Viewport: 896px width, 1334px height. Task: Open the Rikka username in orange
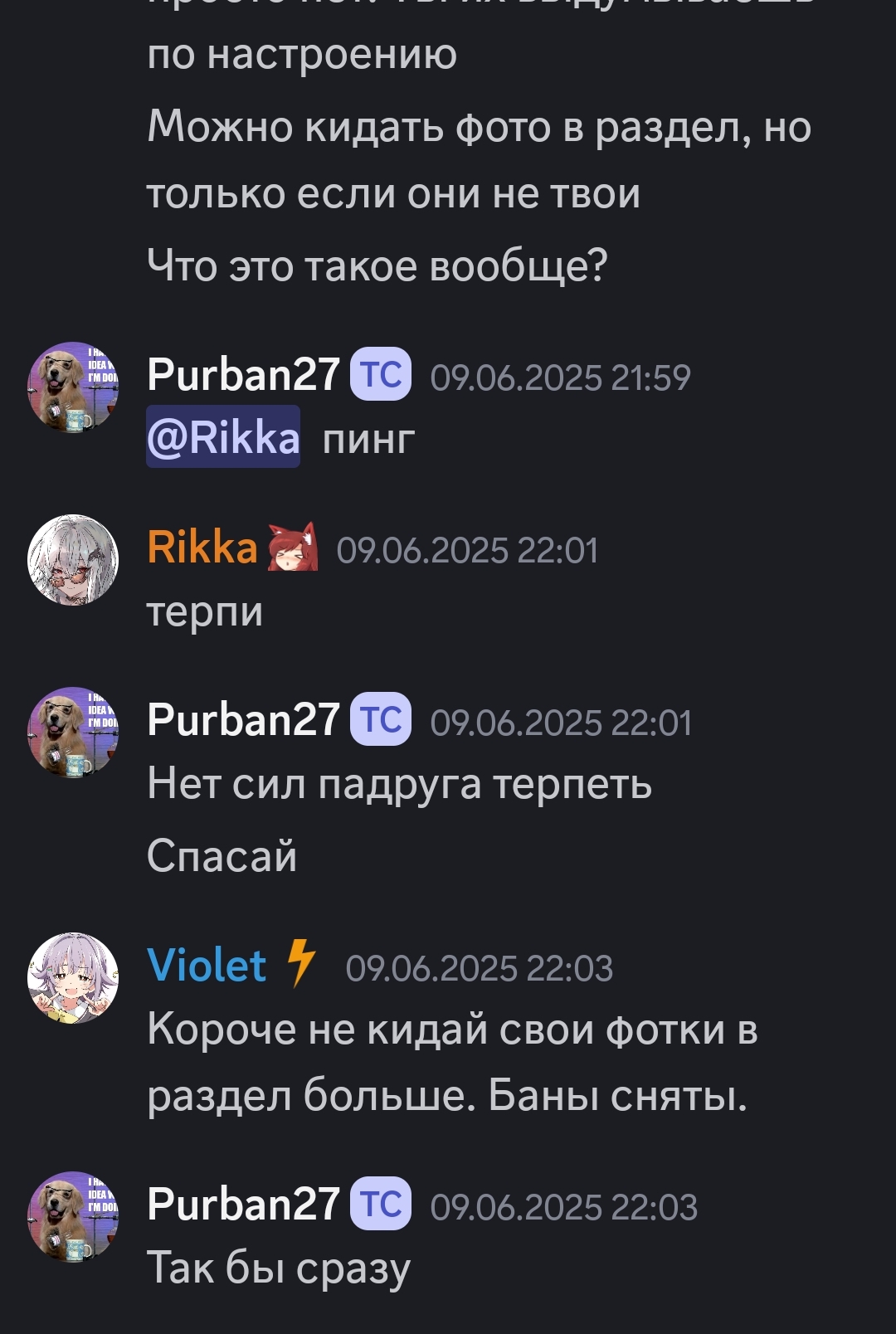pyautogui.click(x=202, y=548)
